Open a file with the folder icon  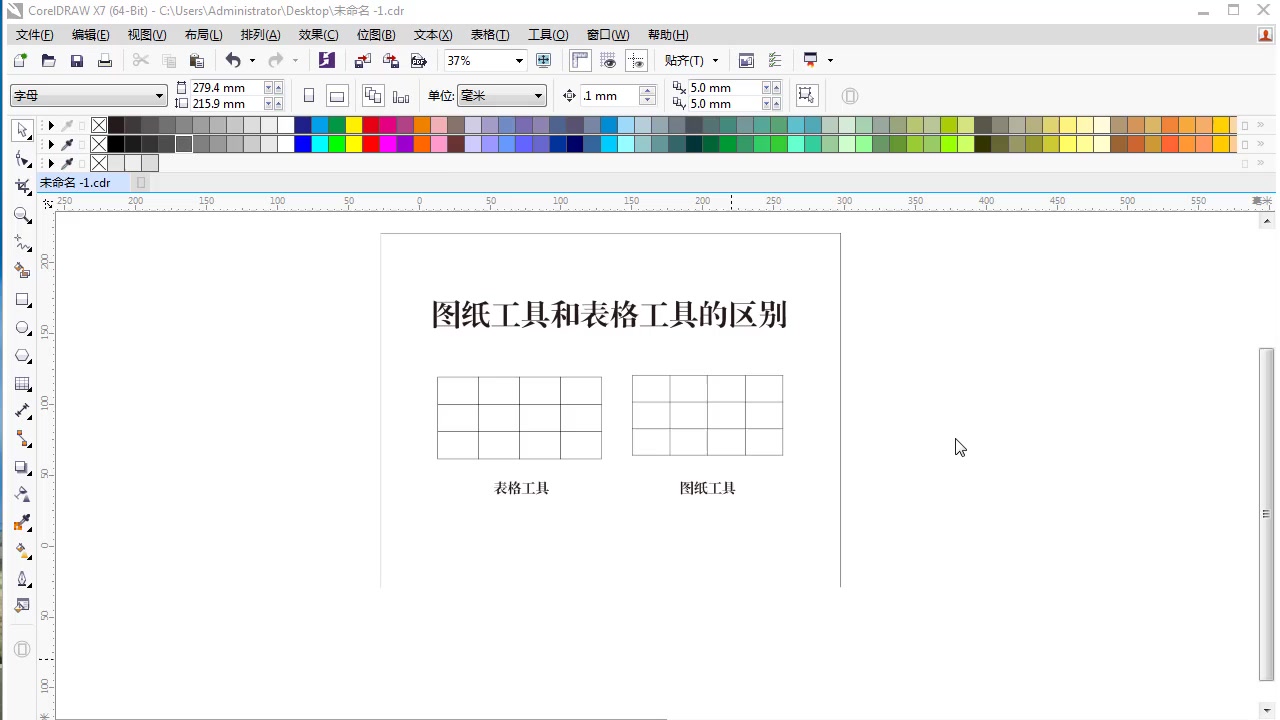(48, 61)
